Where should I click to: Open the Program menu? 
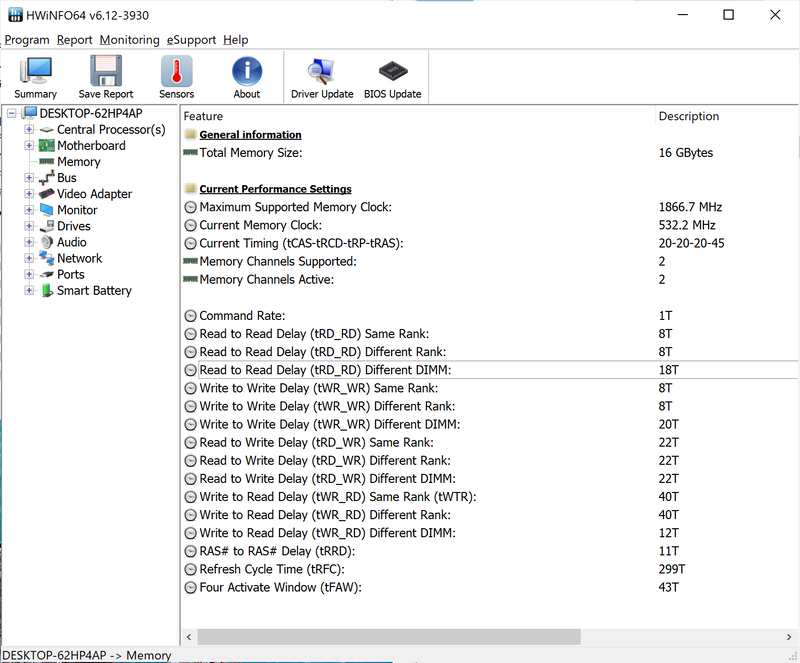point(27,40)
